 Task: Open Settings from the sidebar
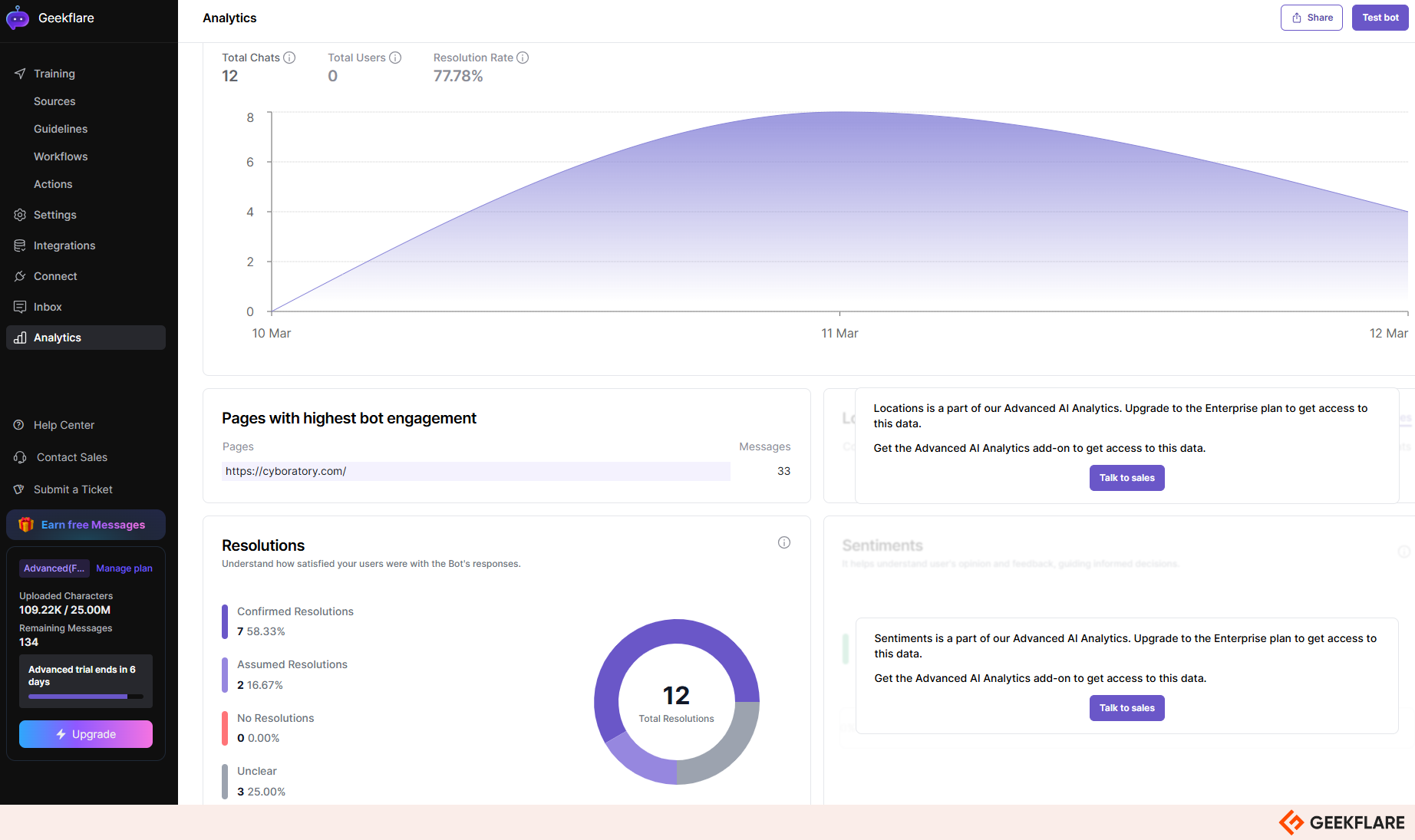[54, 215]
